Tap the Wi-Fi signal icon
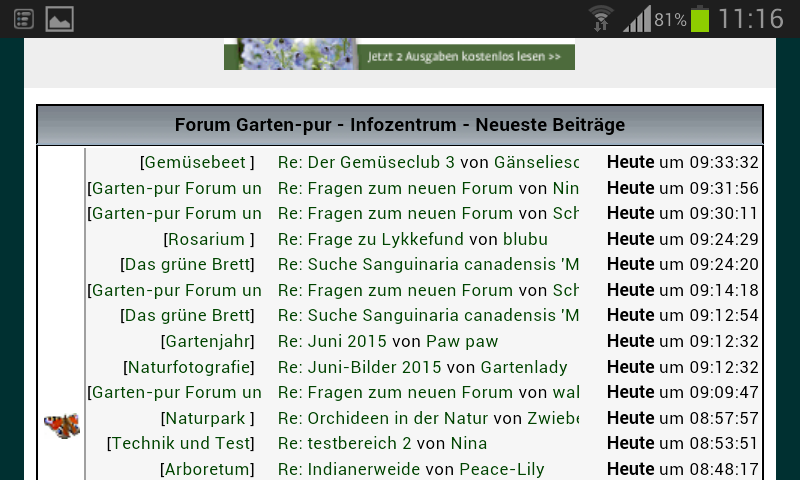800x480 pixels. point(601,19)
